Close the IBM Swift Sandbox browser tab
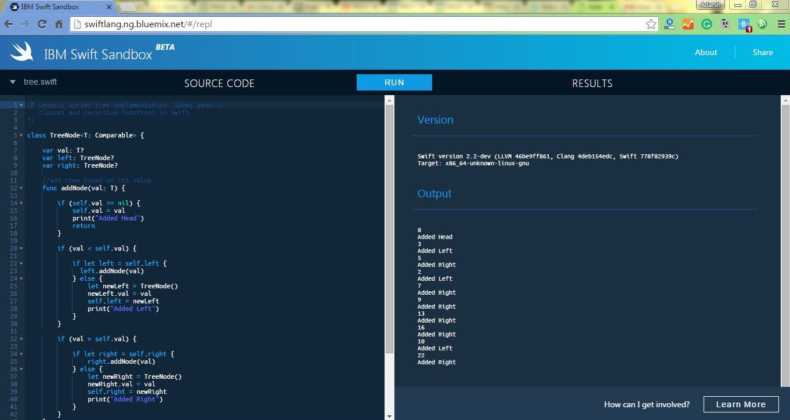The width and height of the screenshot is (790, 420). (109, 7)
